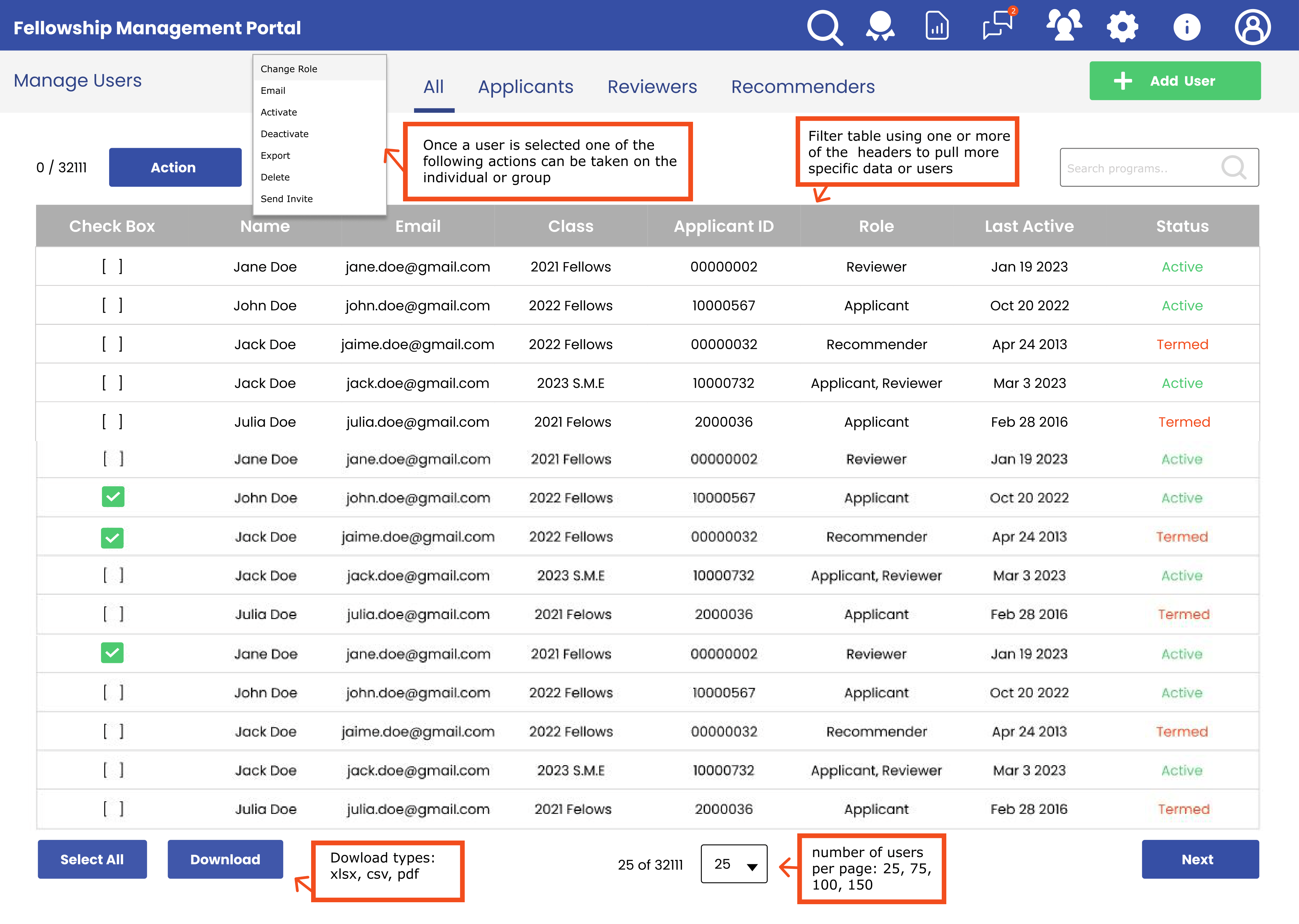The image size is (1299, 924).
Task: Click the Role column header to filter
Action: click(876, 226)
